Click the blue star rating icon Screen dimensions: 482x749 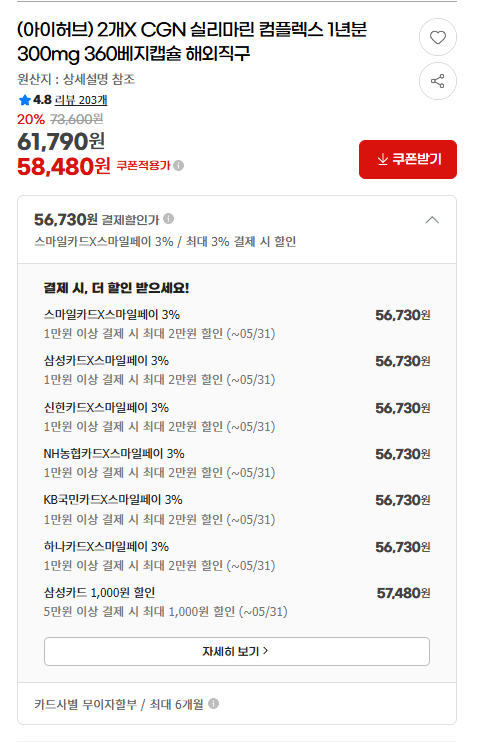pos(24,100)
